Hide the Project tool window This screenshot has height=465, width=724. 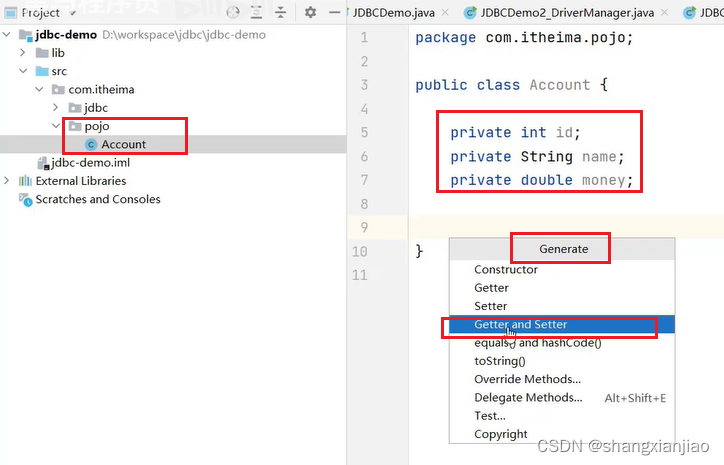335,12
